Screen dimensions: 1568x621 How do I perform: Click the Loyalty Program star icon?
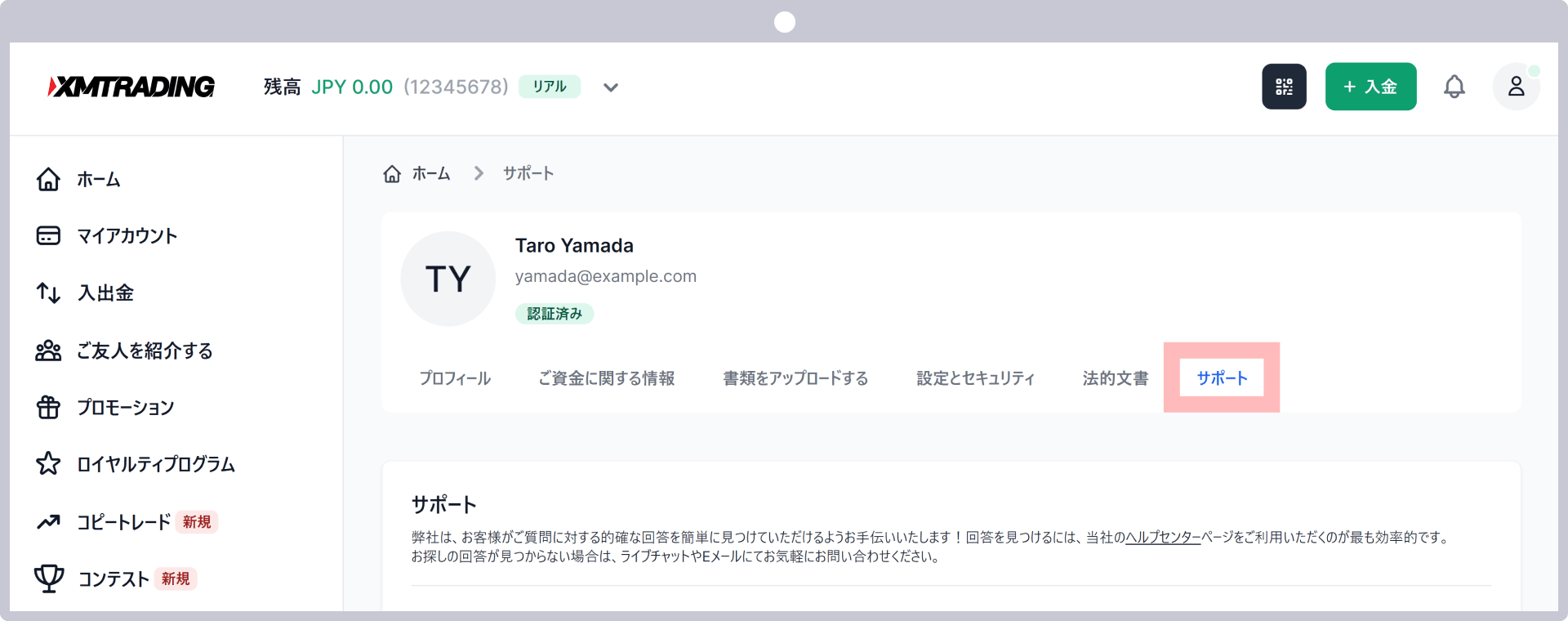point(48,464)
